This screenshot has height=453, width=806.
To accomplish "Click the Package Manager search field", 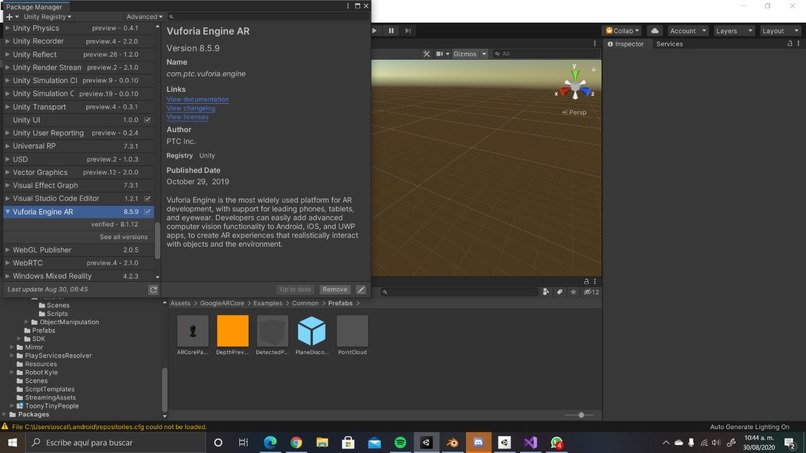I will pyautogui.click(x=268, y=16).
